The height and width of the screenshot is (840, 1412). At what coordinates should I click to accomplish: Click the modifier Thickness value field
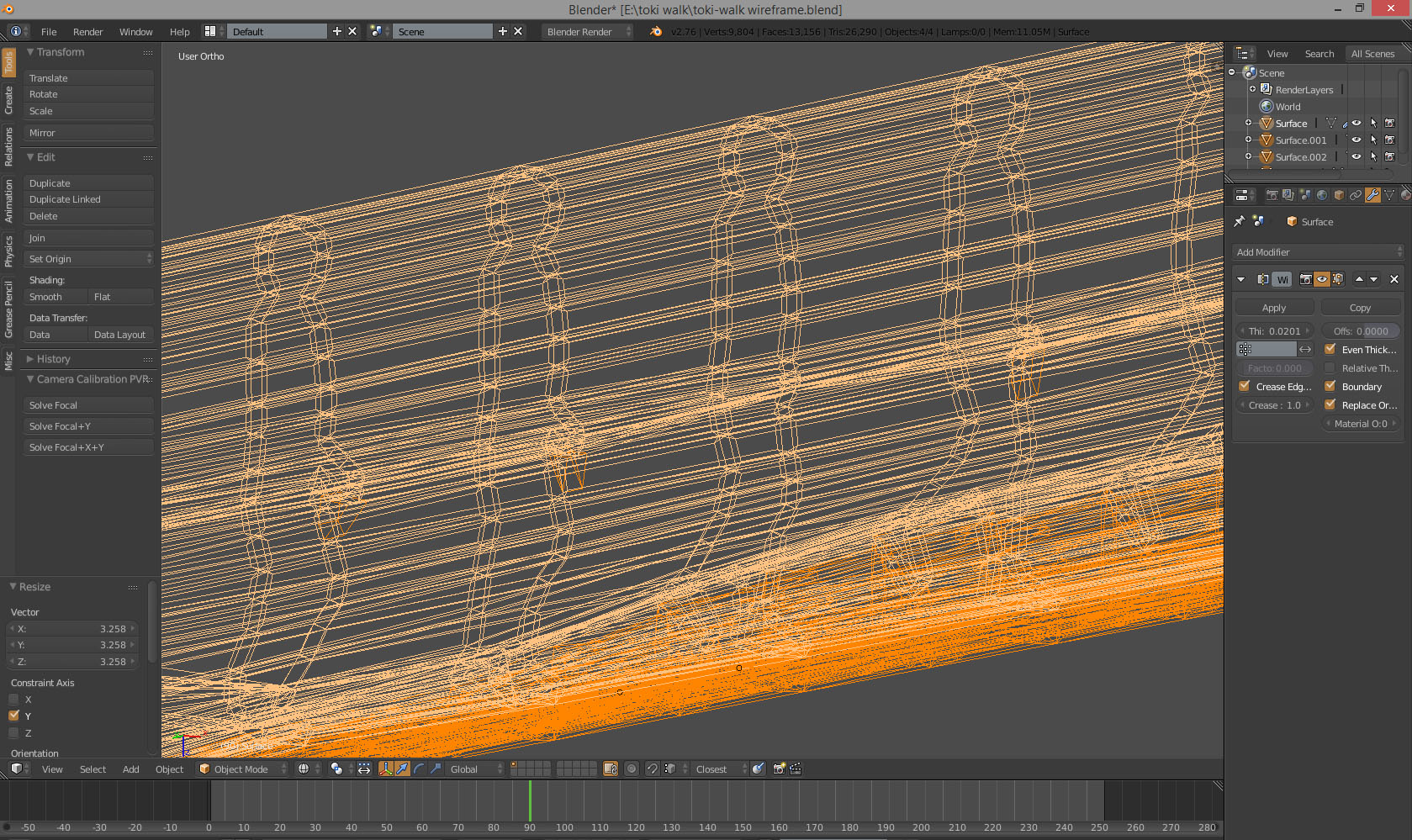[1274, 331]
